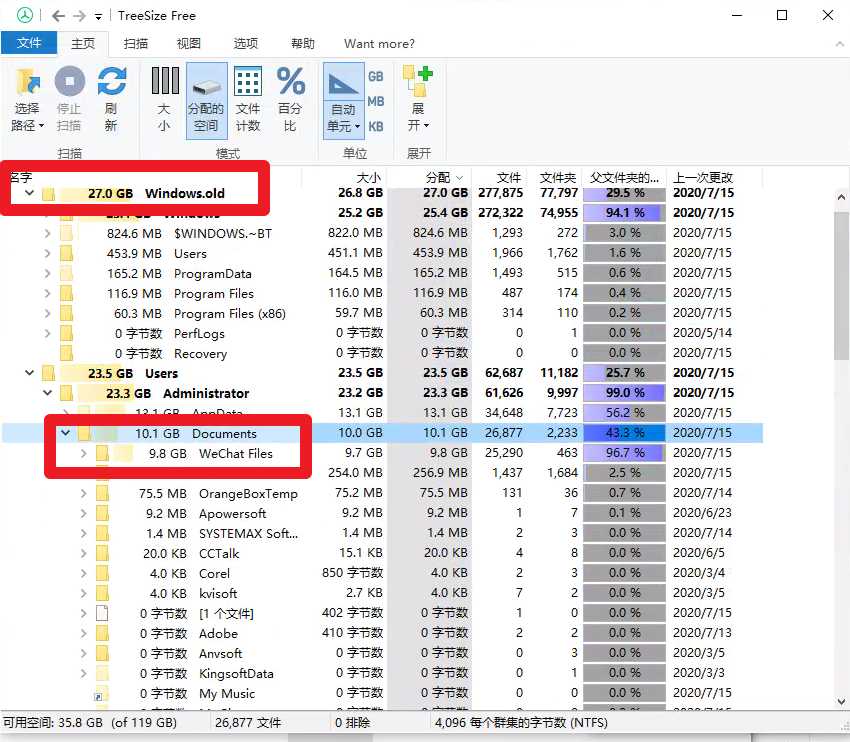The image size is (850, 742).
Task: Collapse the 23.5 GB Users folder
Action: tap(29, 373)
